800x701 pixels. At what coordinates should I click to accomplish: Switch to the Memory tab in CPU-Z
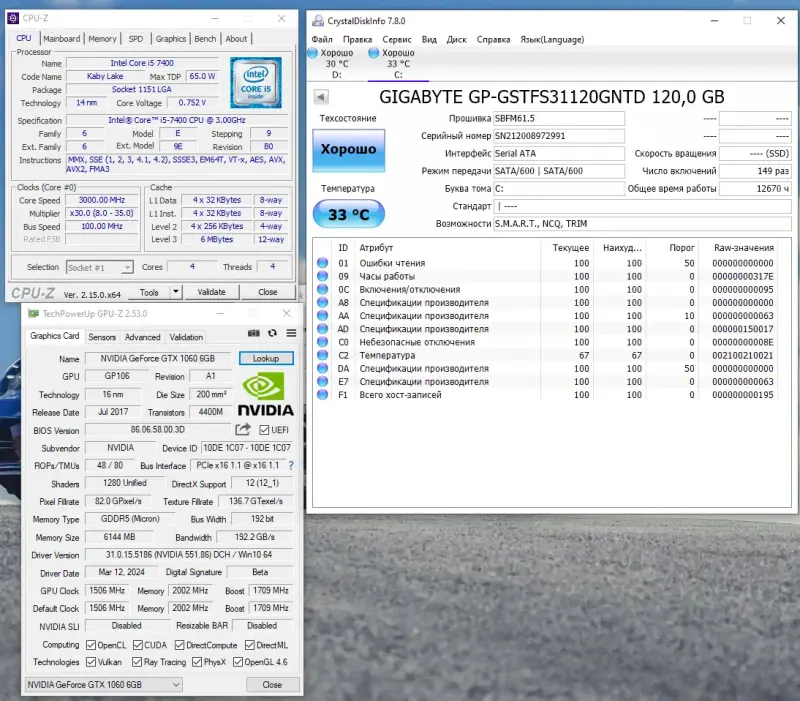pos(103,39)
